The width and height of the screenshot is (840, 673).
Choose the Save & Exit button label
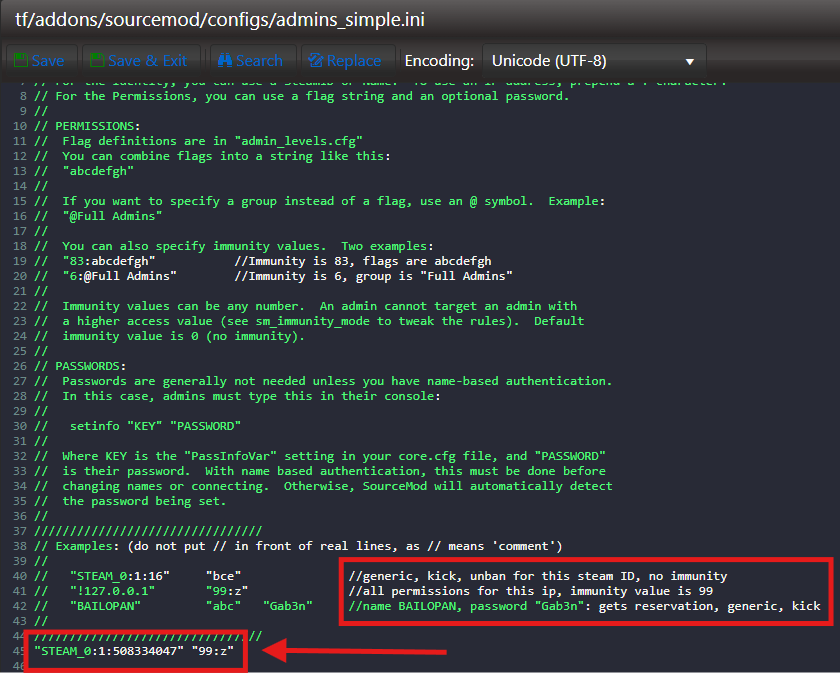[148, 61]
